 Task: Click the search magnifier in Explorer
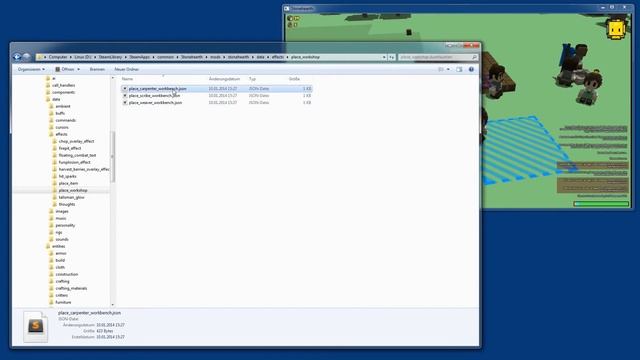pyautogui.click(x=474, y=57)
